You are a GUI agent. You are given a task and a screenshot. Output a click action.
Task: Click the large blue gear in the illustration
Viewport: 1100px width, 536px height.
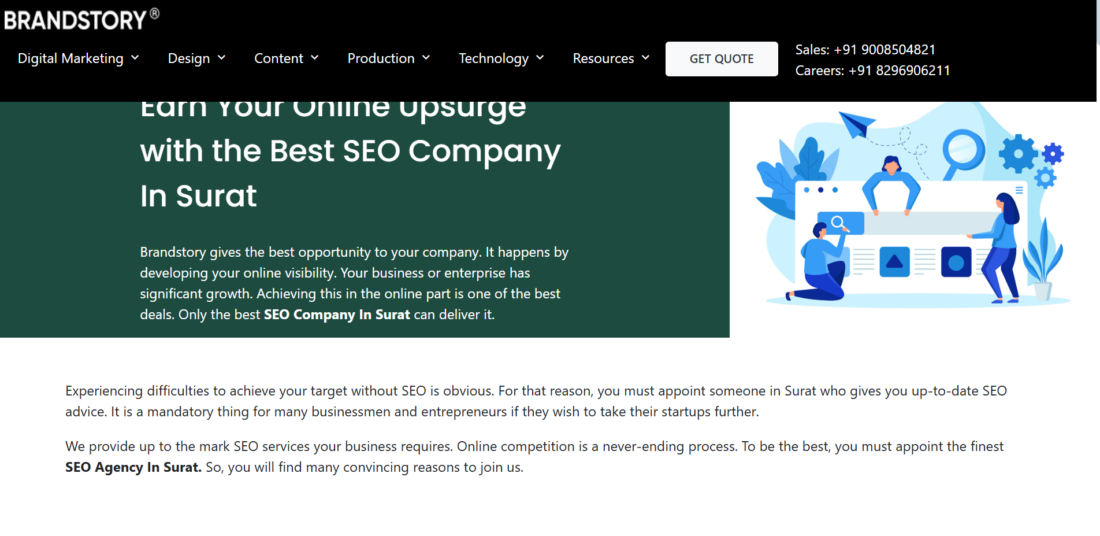coord(1017,153)
